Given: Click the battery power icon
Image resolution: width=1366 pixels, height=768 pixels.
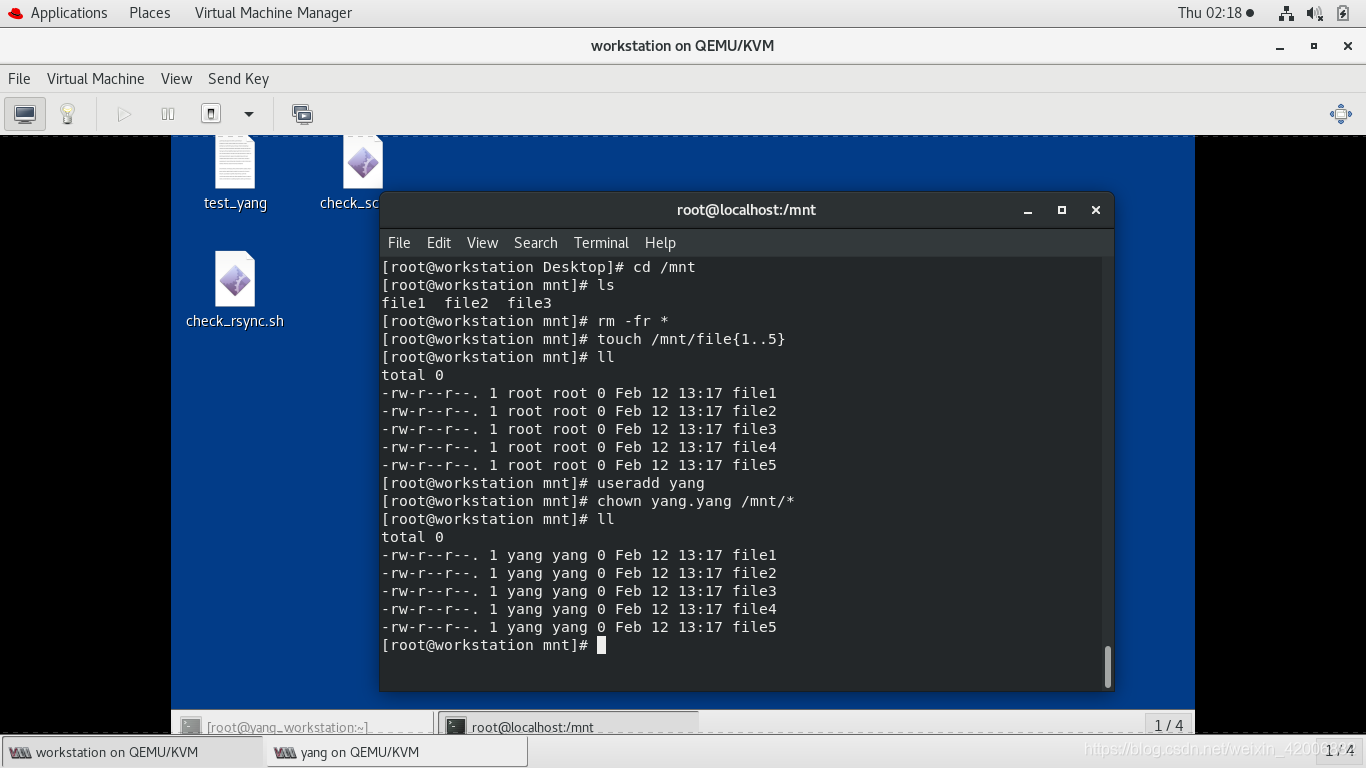Looking at the screenshot, I should (x=1343, y=13).
